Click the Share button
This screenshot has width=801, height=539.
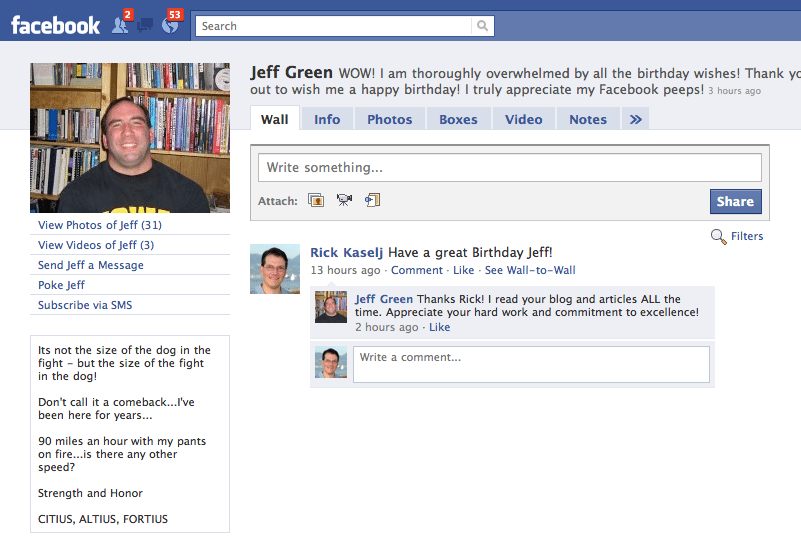click(x=735, y=201)
